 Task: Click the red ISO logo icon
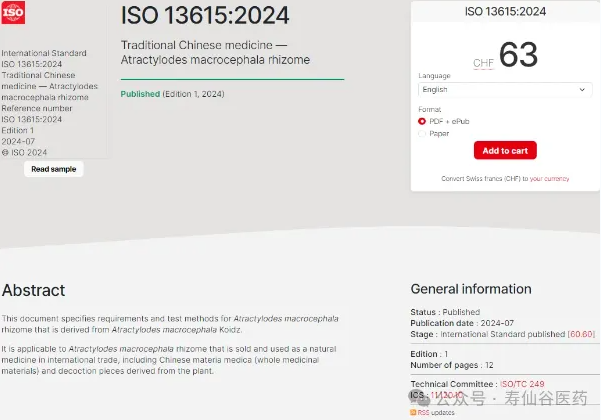(13, 12)
